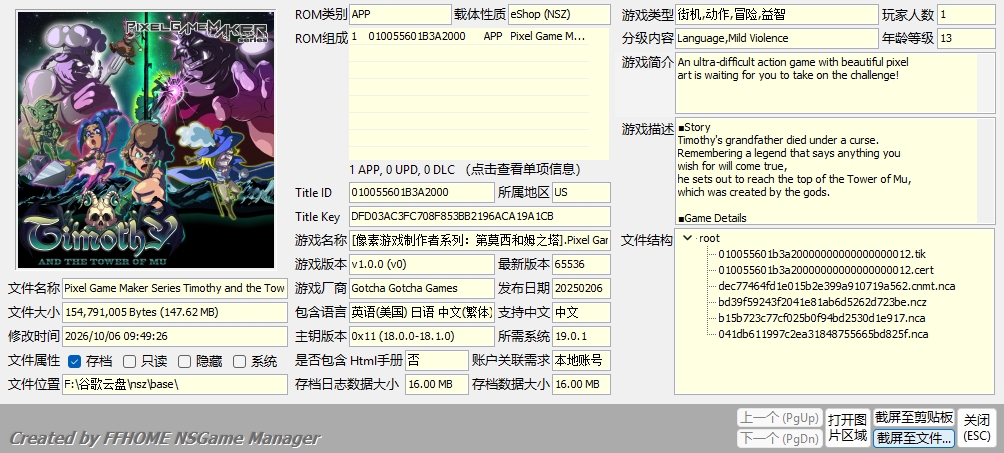Image resolution: width=1004 pixels, height=453 pixels.
Task: Click the 年龄等级 field showing 13
Action: click(x=966, y=38)
